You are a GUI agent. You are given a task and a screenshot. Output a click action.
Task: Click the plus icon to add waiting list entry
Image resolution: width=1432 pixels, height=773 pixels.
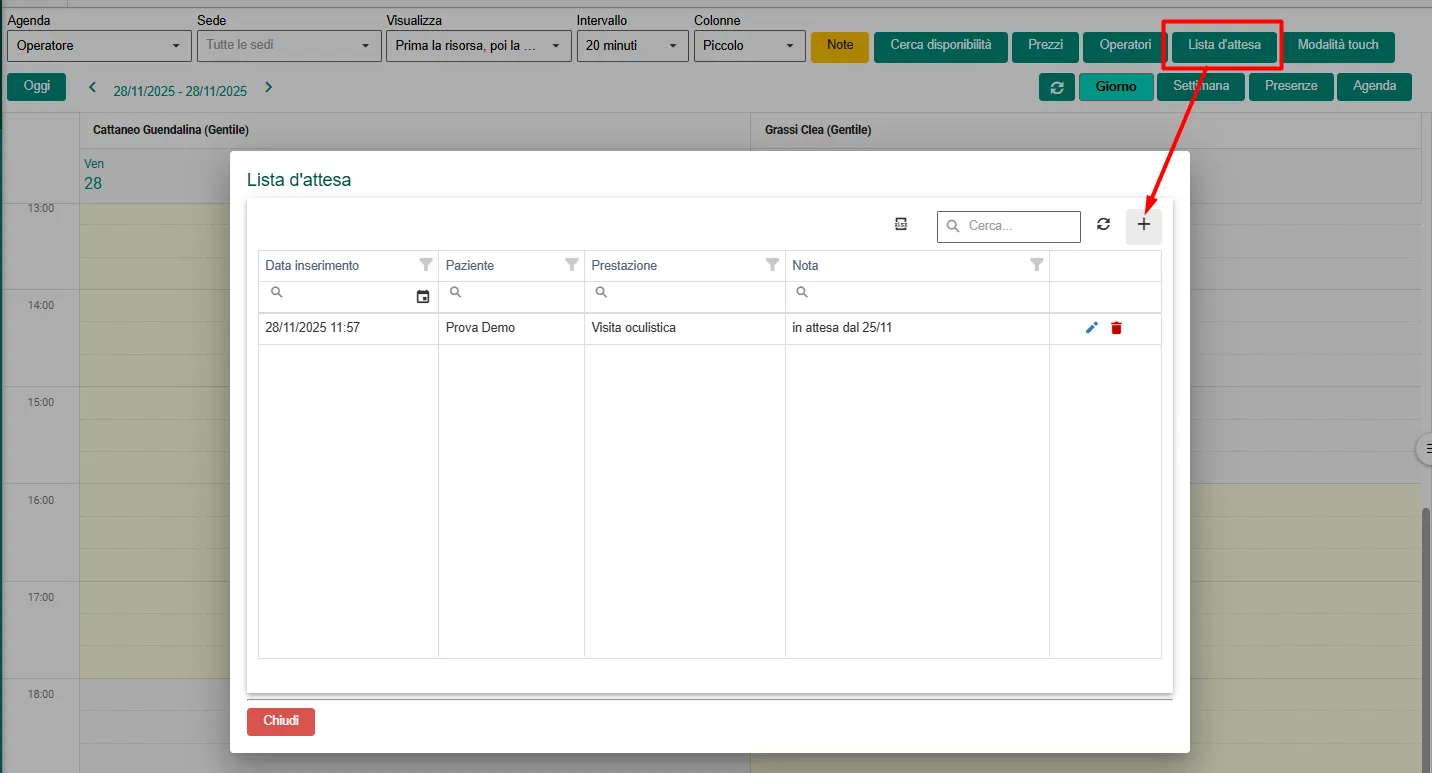(1144, 226)
